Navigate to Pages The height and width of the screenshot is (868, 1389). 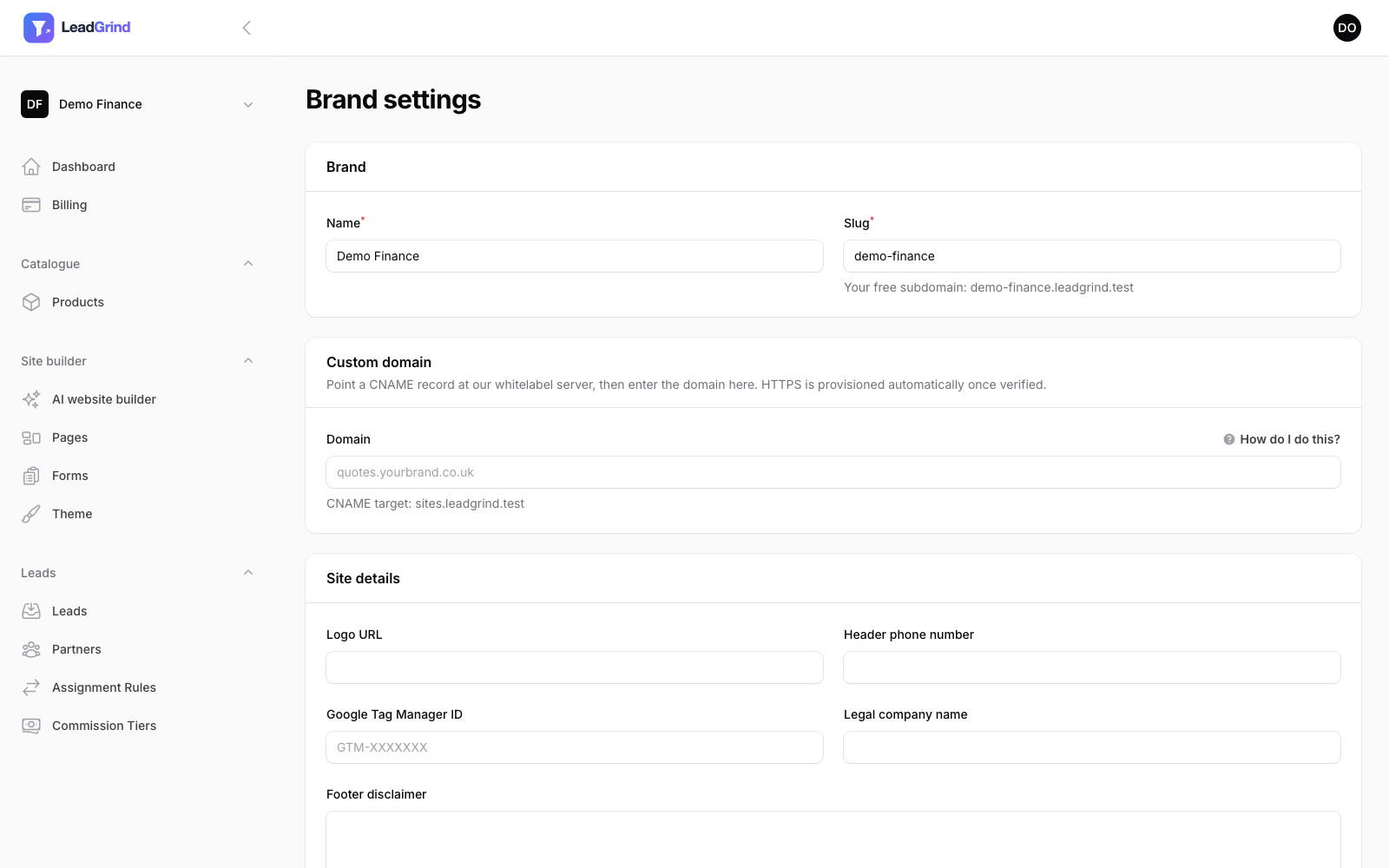(139, 437)
